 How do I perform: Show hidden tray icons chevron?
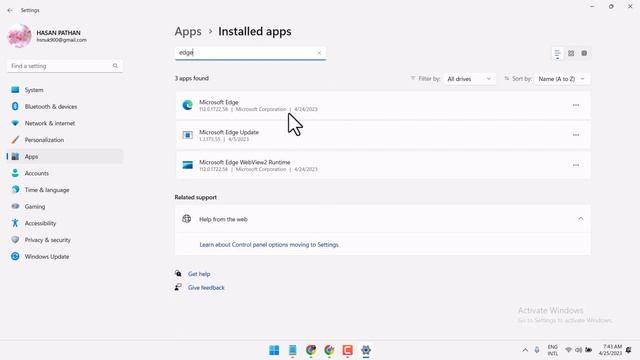[525, 350]
